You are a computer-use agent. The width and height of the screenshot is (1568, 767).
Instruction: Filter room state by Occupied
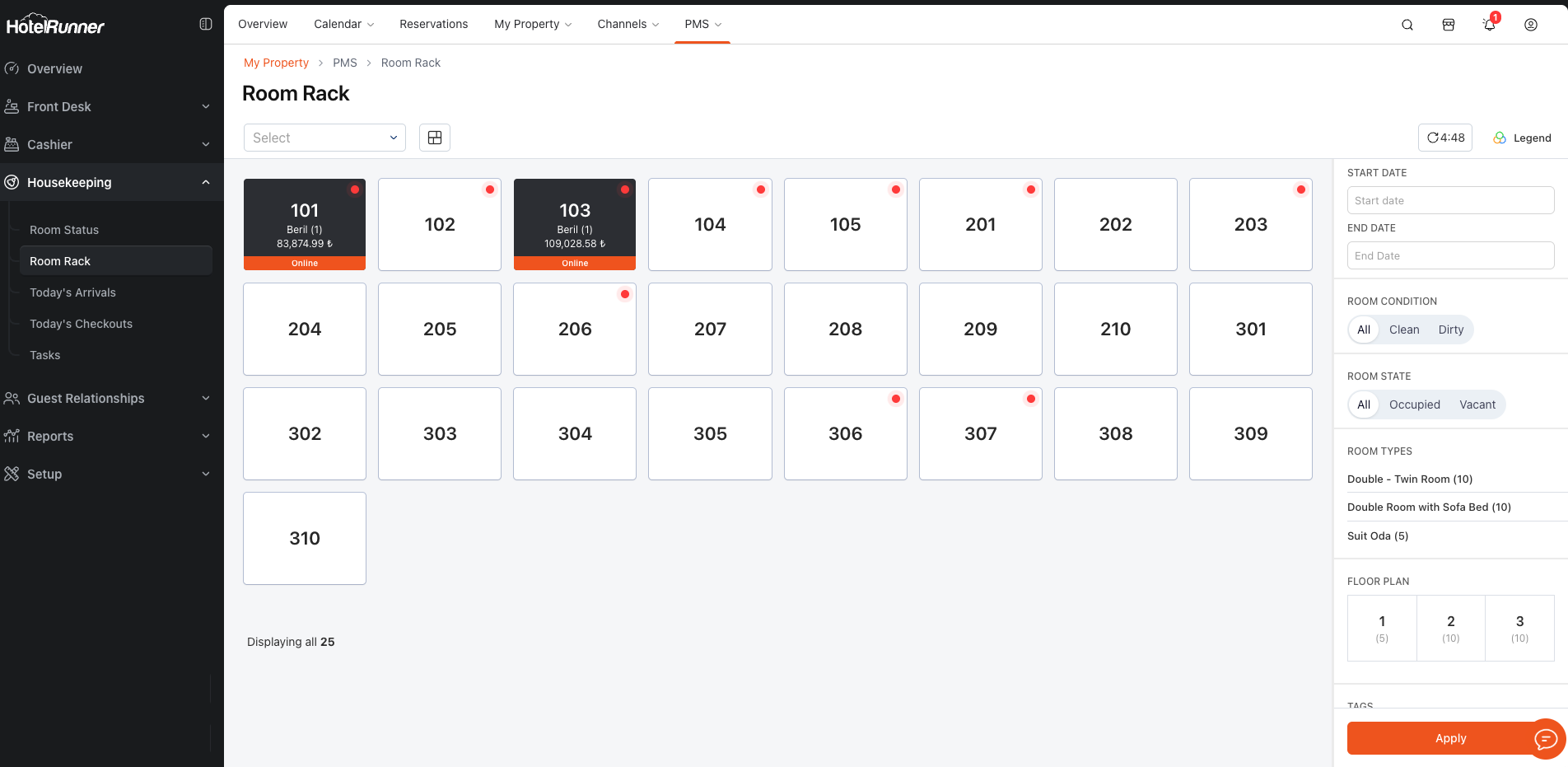[1414, 405]
